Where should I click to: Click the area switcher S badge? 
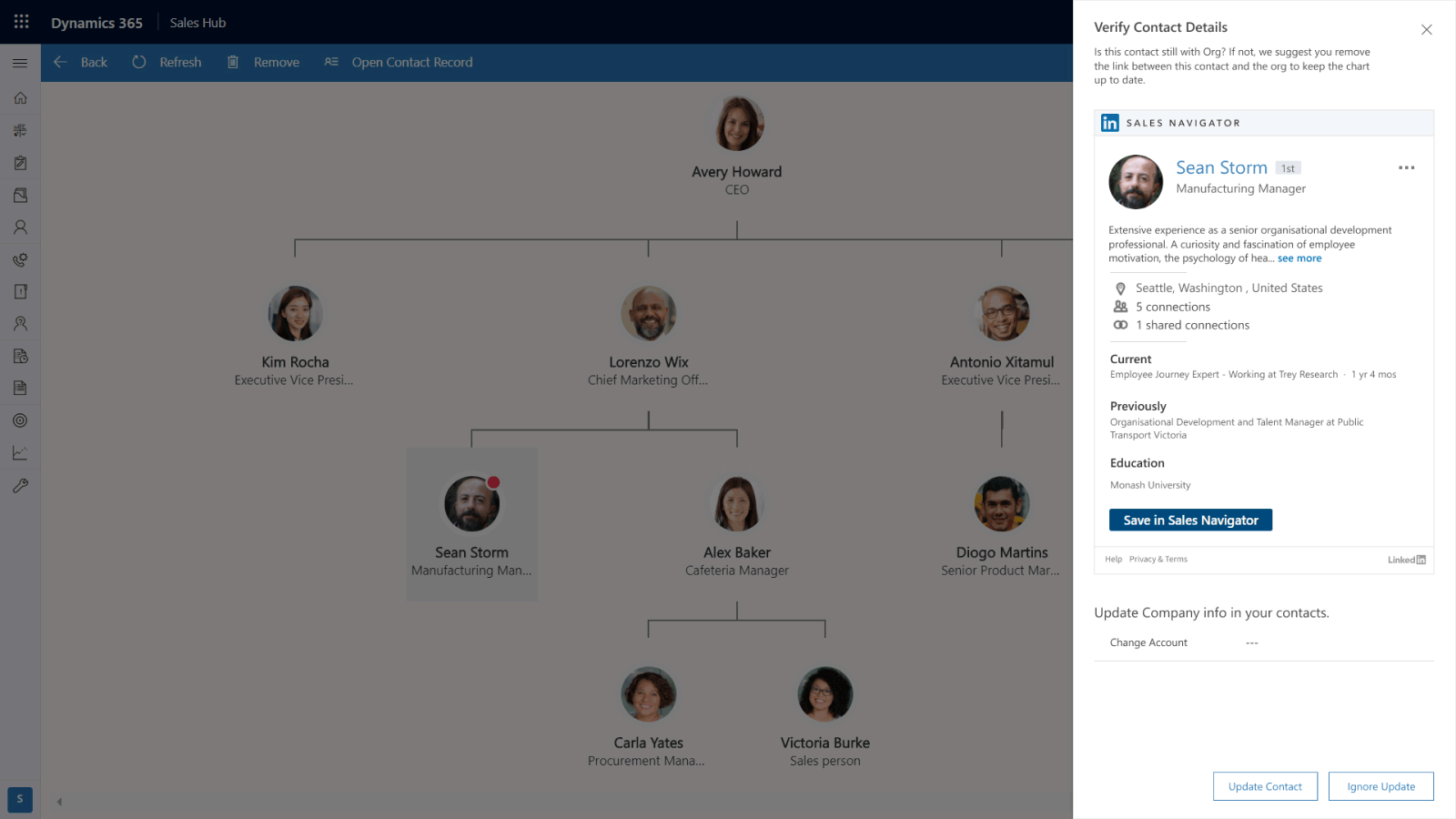click(x=20, y=799)
